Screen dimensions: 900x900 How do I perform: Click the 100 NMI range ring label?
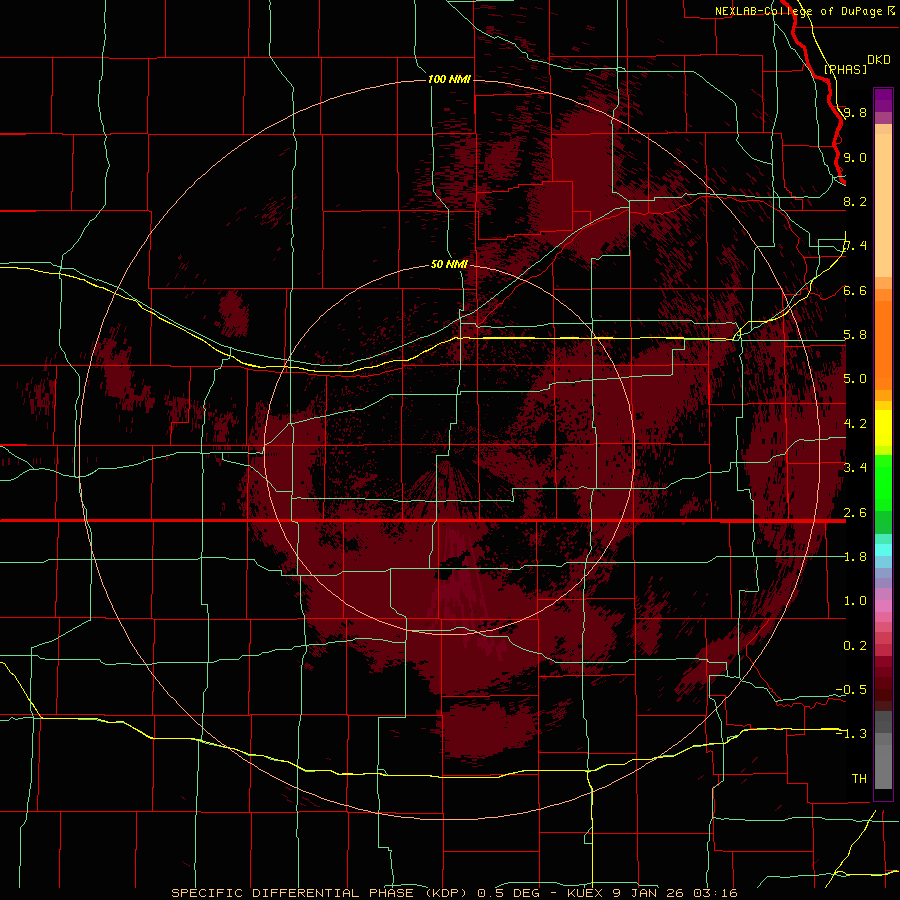tap(449, 79)
